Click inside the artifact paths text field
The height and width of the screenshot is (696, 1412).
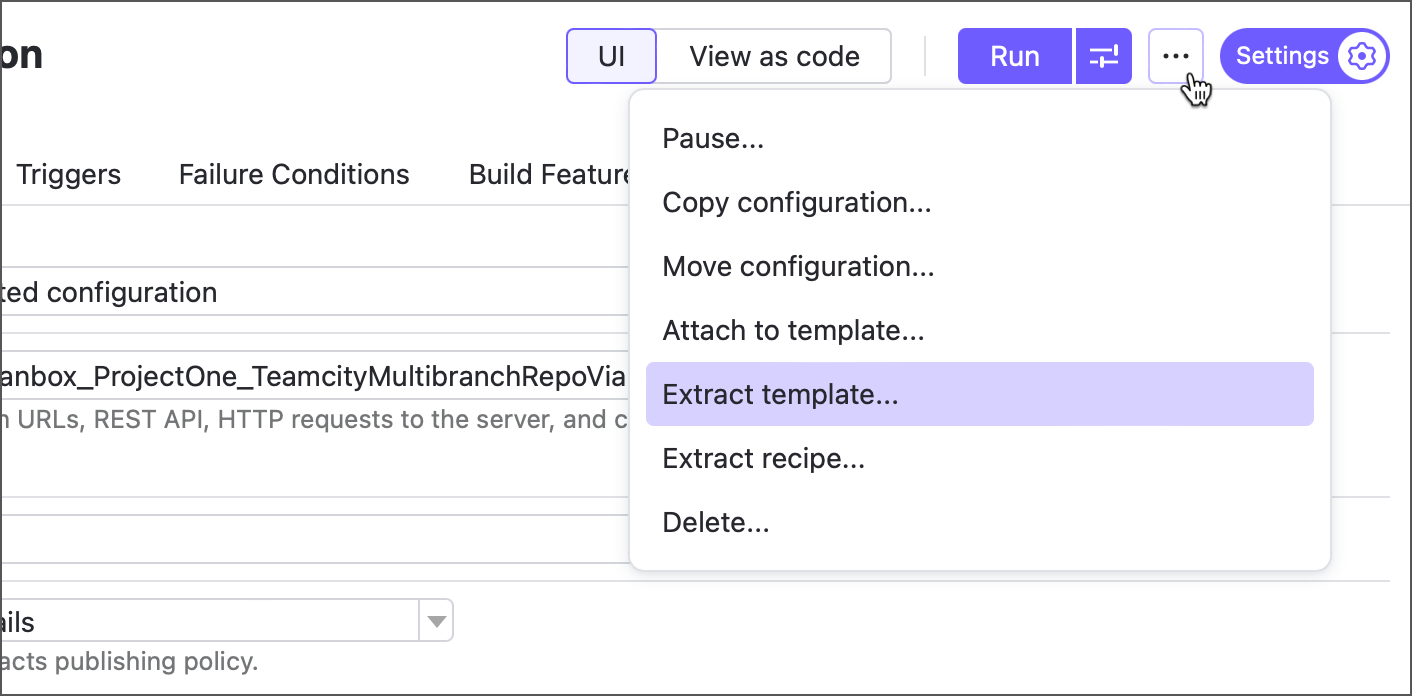click(x=200, y=620)
